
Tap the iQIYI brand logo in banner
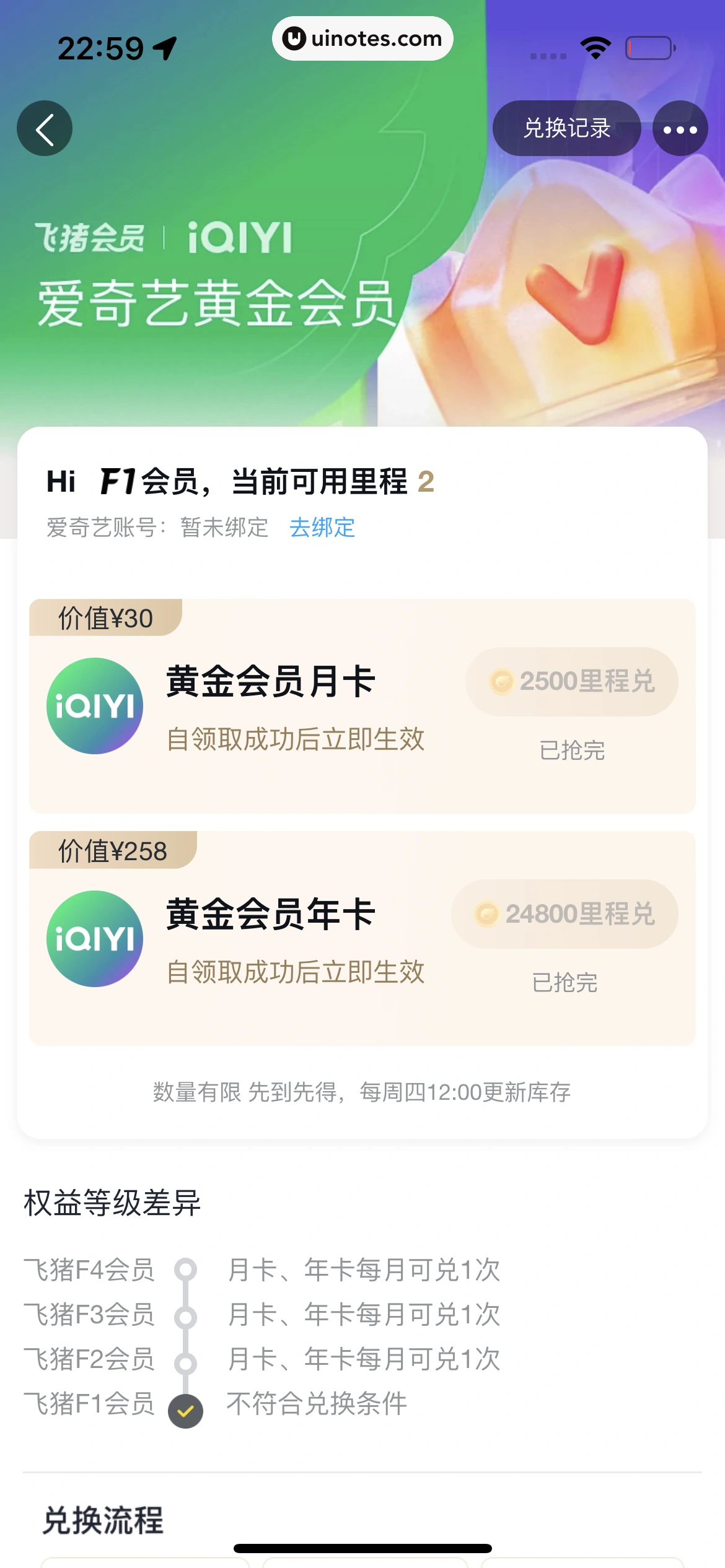240,238
